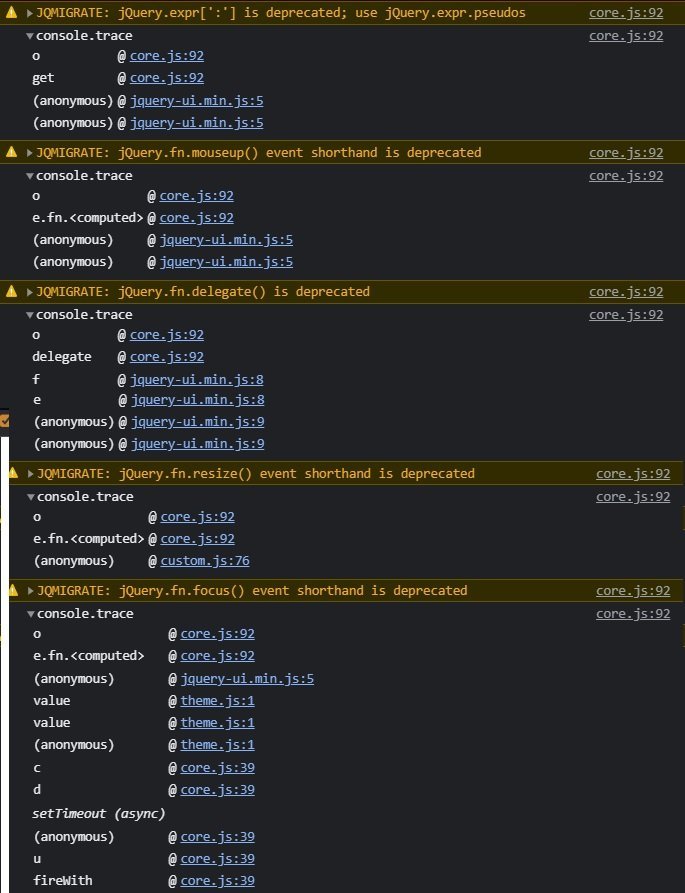Click warning icon beside focus() deprecation message
This screenshot has height=893, width=685.
(x=14, y=591)
